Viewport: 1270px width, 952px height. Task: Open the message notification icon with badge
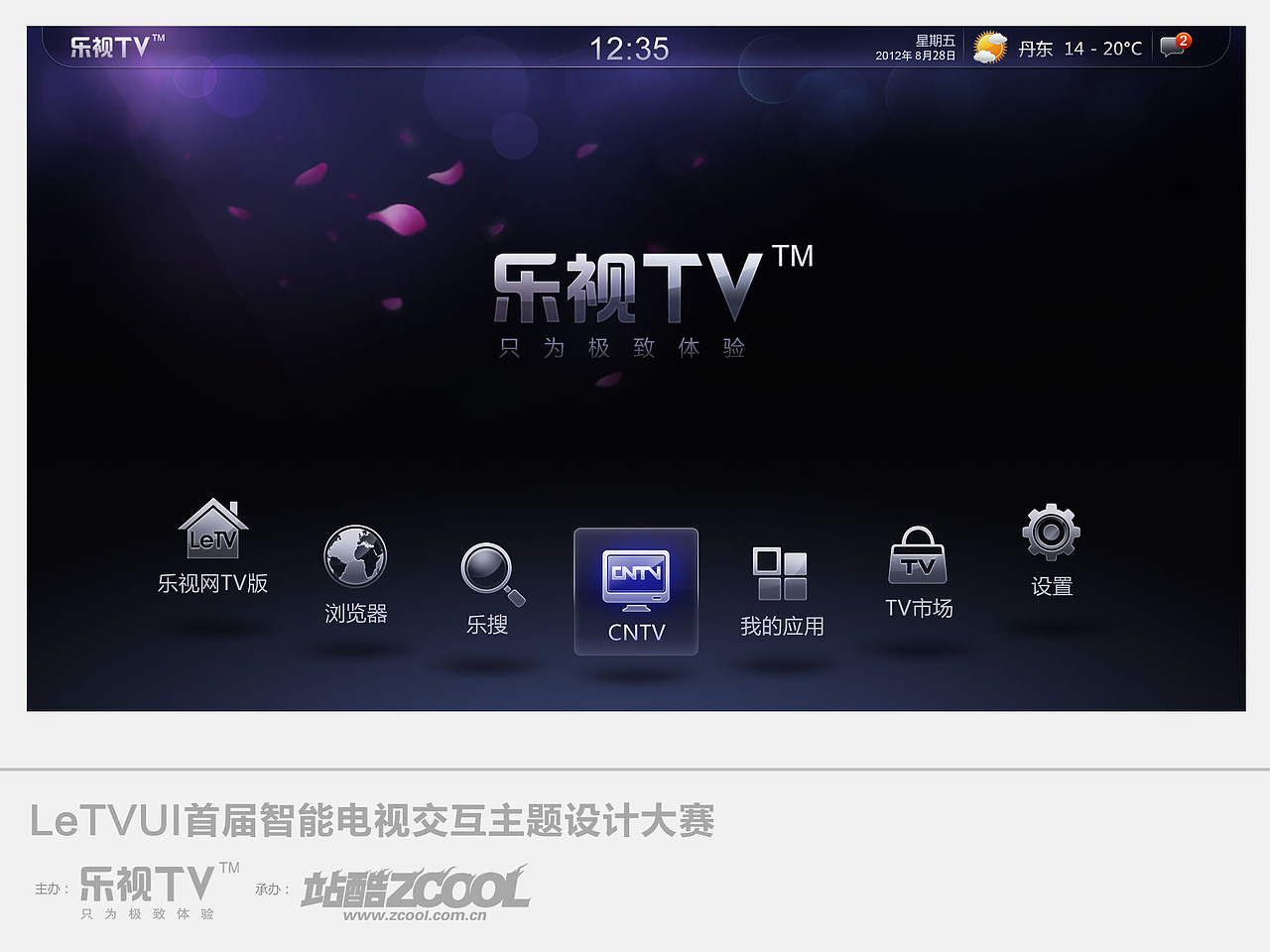click(1175, 46)
